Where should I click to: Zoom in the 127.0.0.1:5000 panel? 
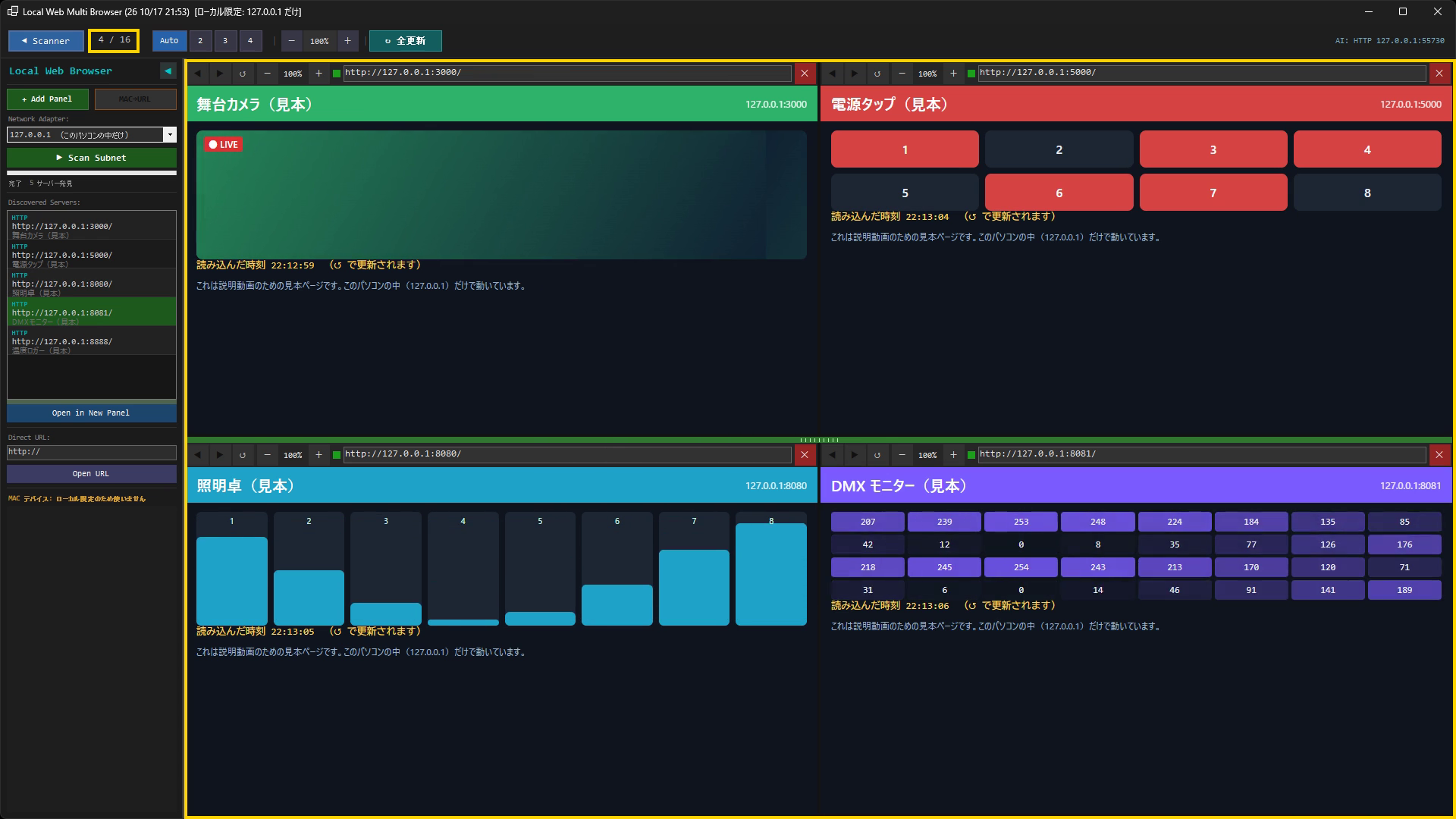coord(953,74)
